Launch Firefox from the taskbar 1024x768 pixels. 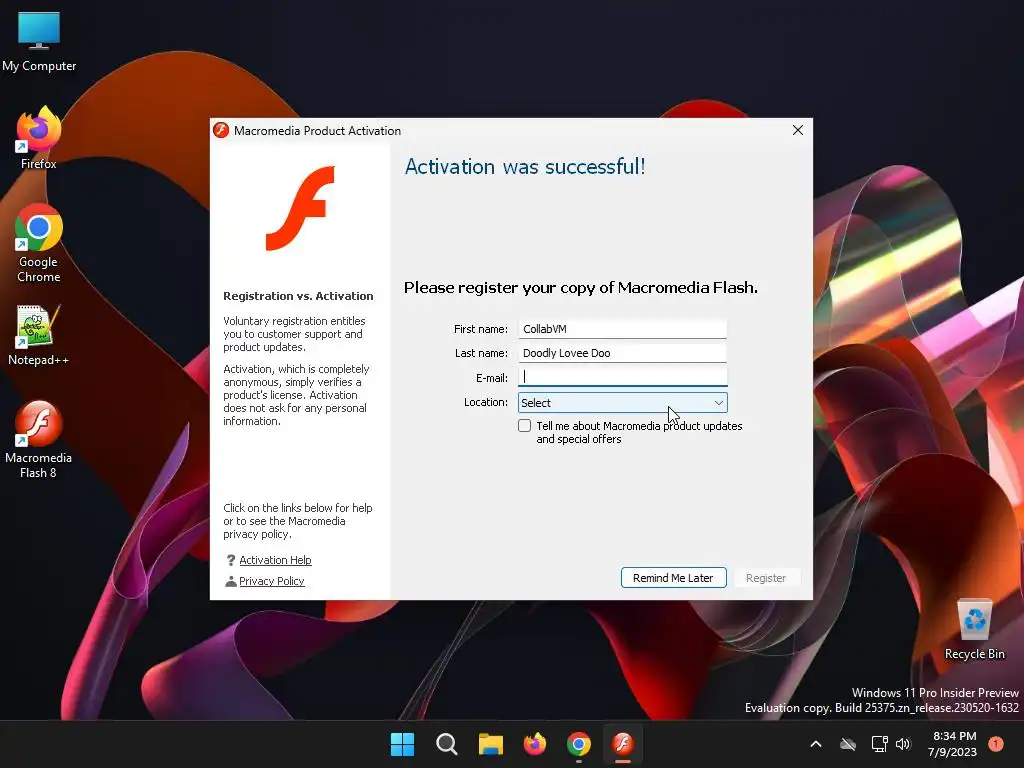tap(535, 744)
